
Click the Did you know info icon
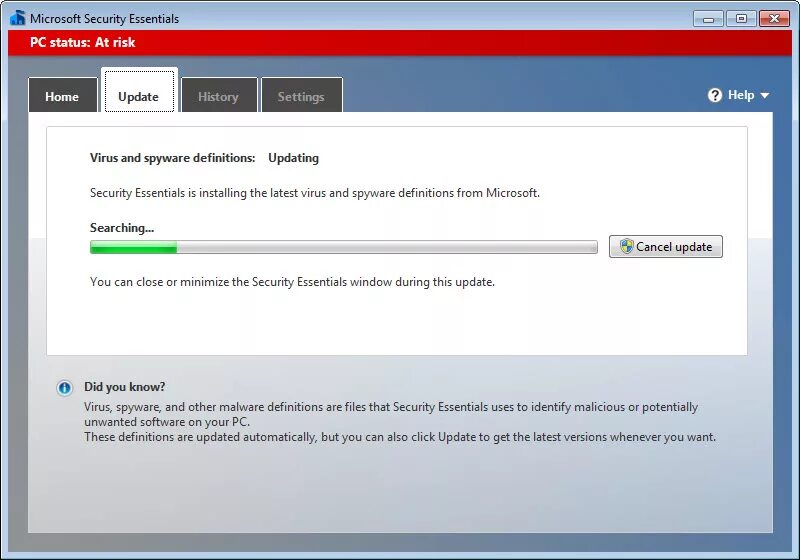[64, 388]
